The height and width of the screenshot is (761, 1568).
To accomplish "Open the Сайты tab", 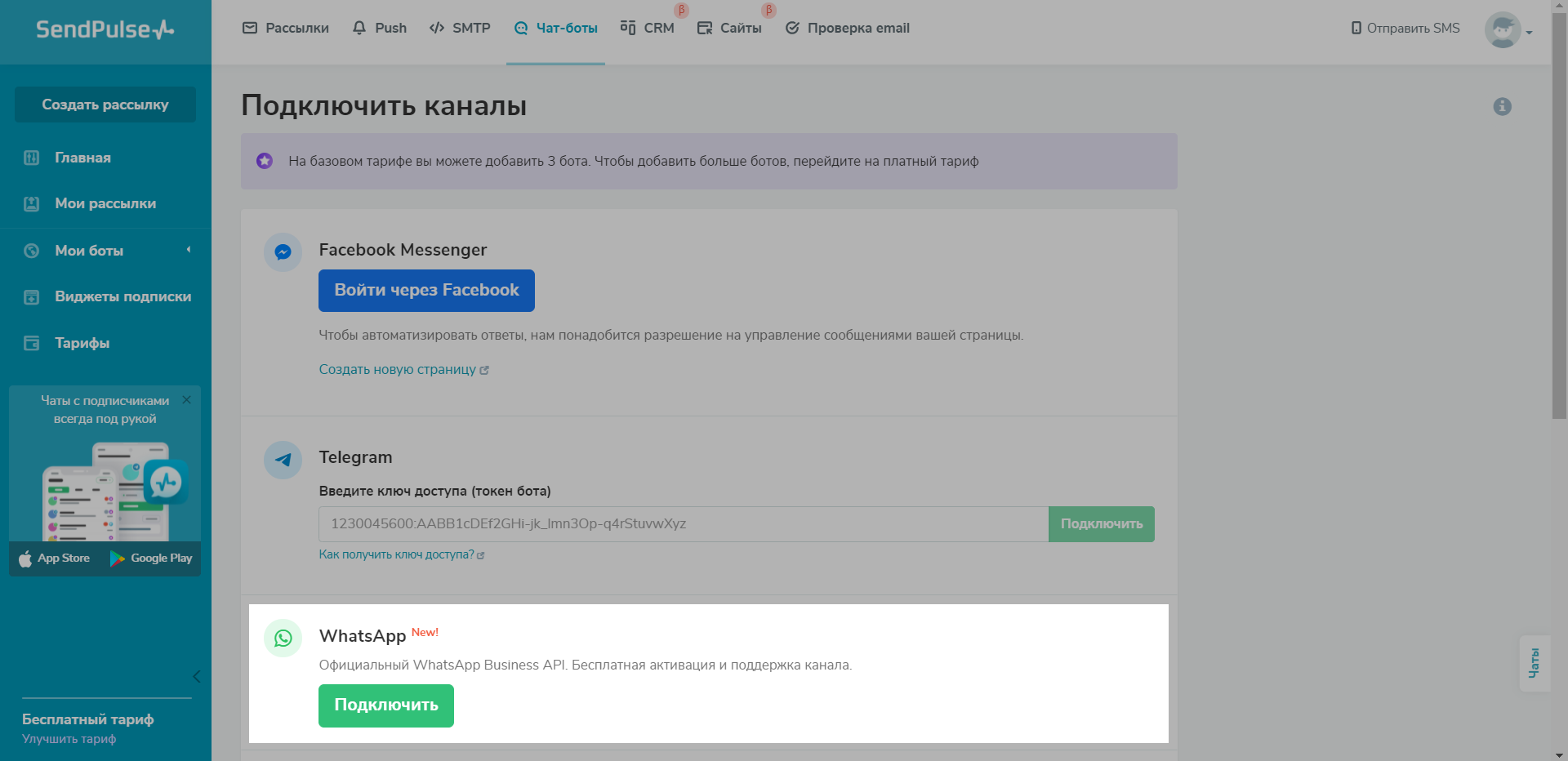I will pyautogui.click(x=729, y=28).
